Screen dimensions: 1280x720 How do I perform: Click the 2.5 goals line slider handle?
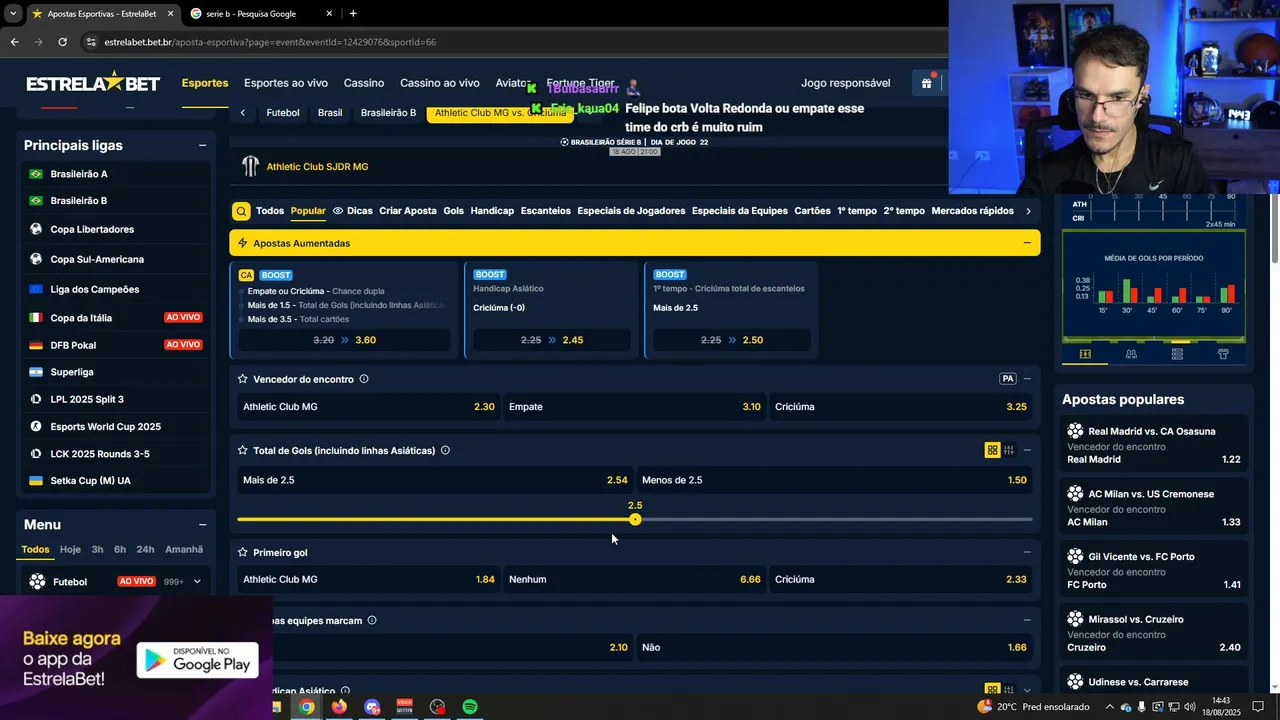coord(635,519)
